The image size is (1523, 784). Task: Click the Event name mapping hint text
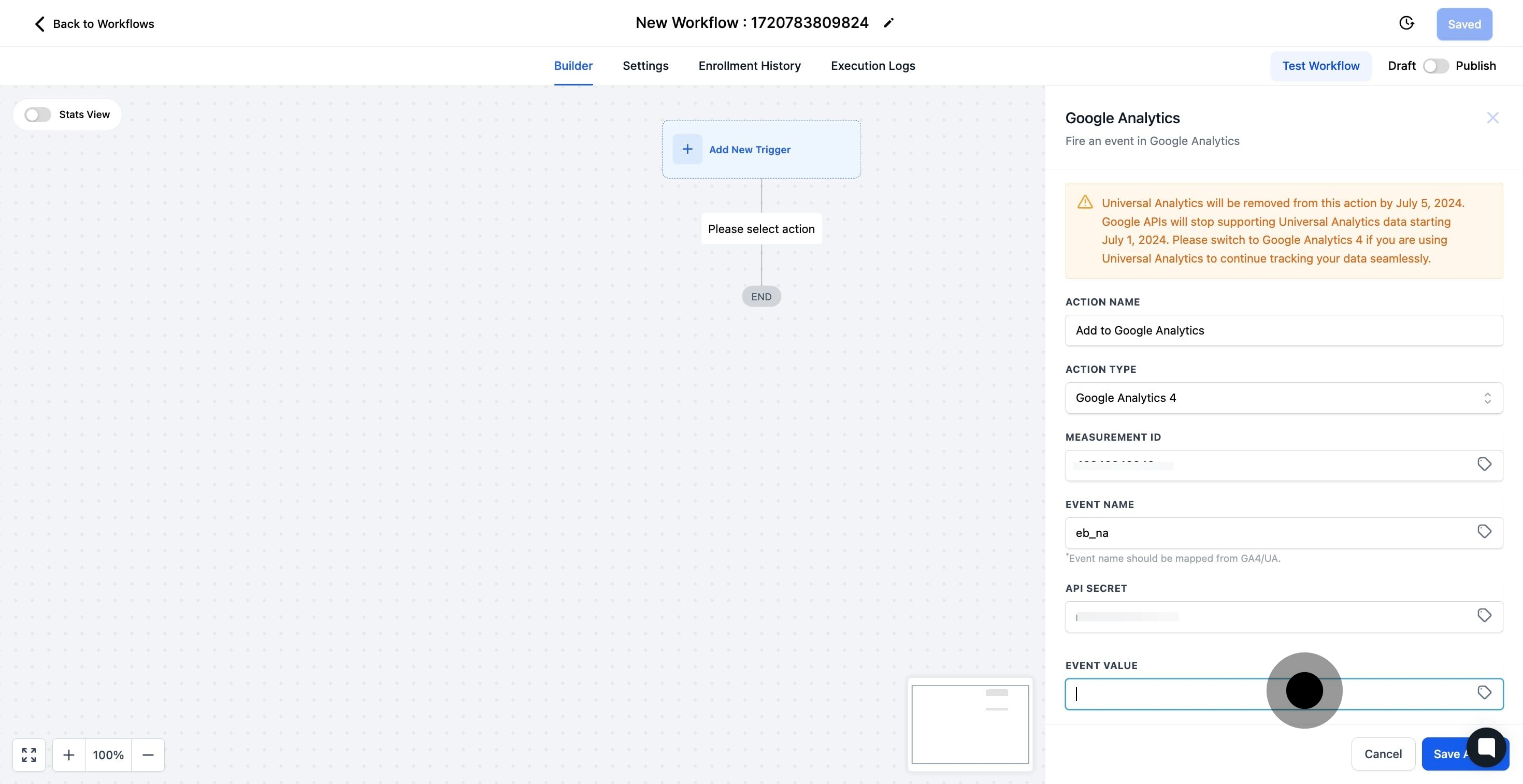point(1173,558)
